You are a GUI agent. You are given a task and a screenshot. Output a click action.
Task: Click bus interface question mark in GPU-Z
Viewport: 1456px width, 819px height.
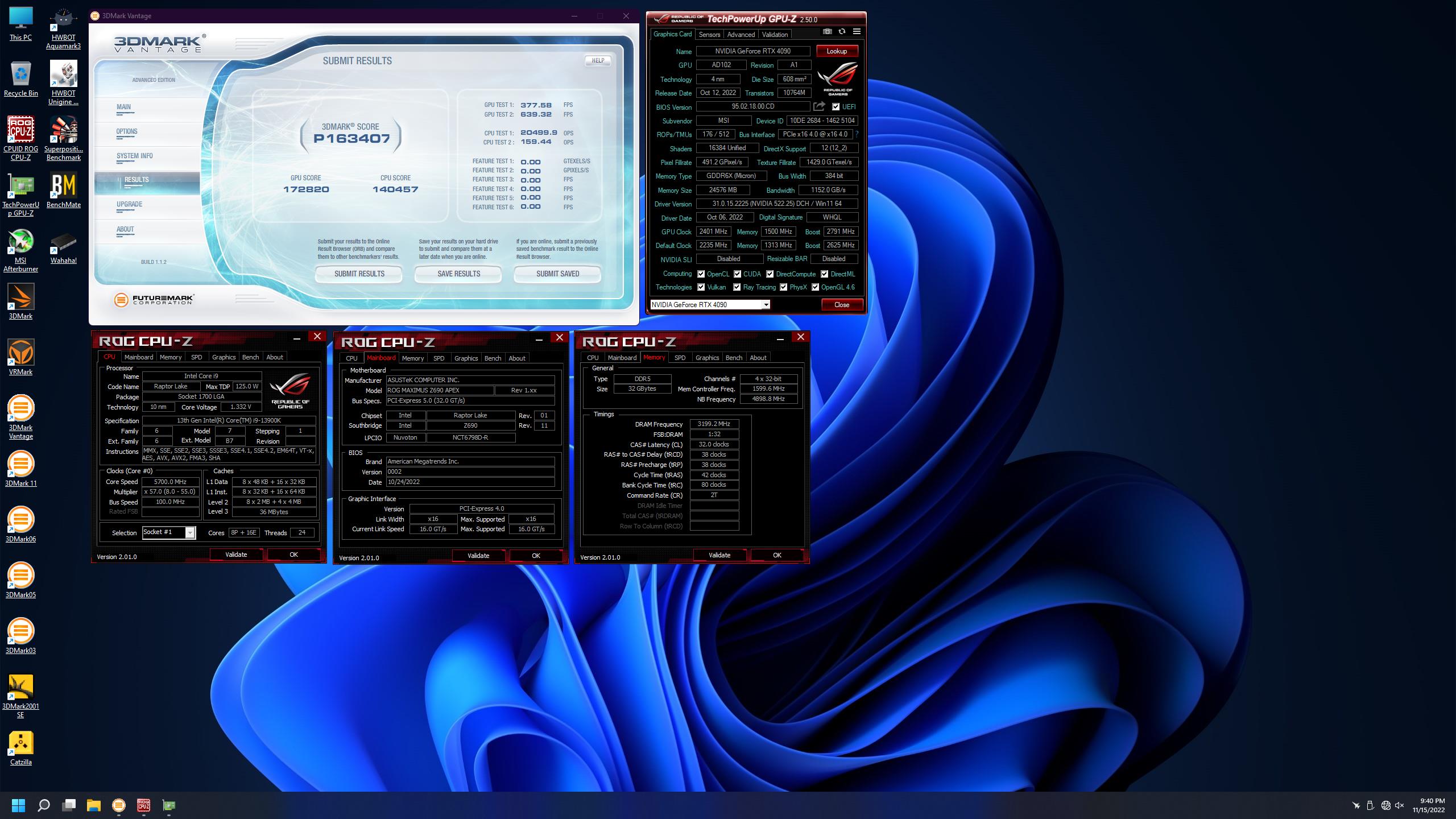tap(857, 134)
